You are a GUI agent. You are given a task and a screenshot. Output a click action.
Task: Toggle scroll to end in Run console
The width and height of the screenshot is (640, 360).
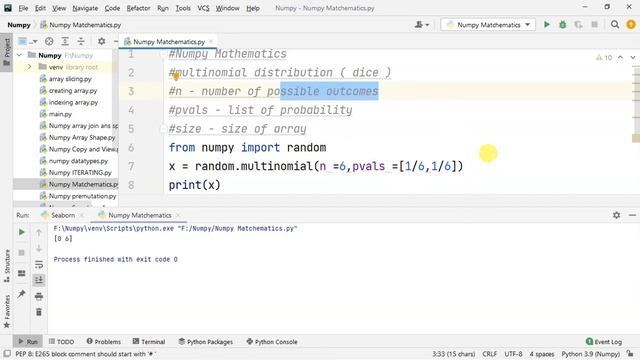[39, 280]
